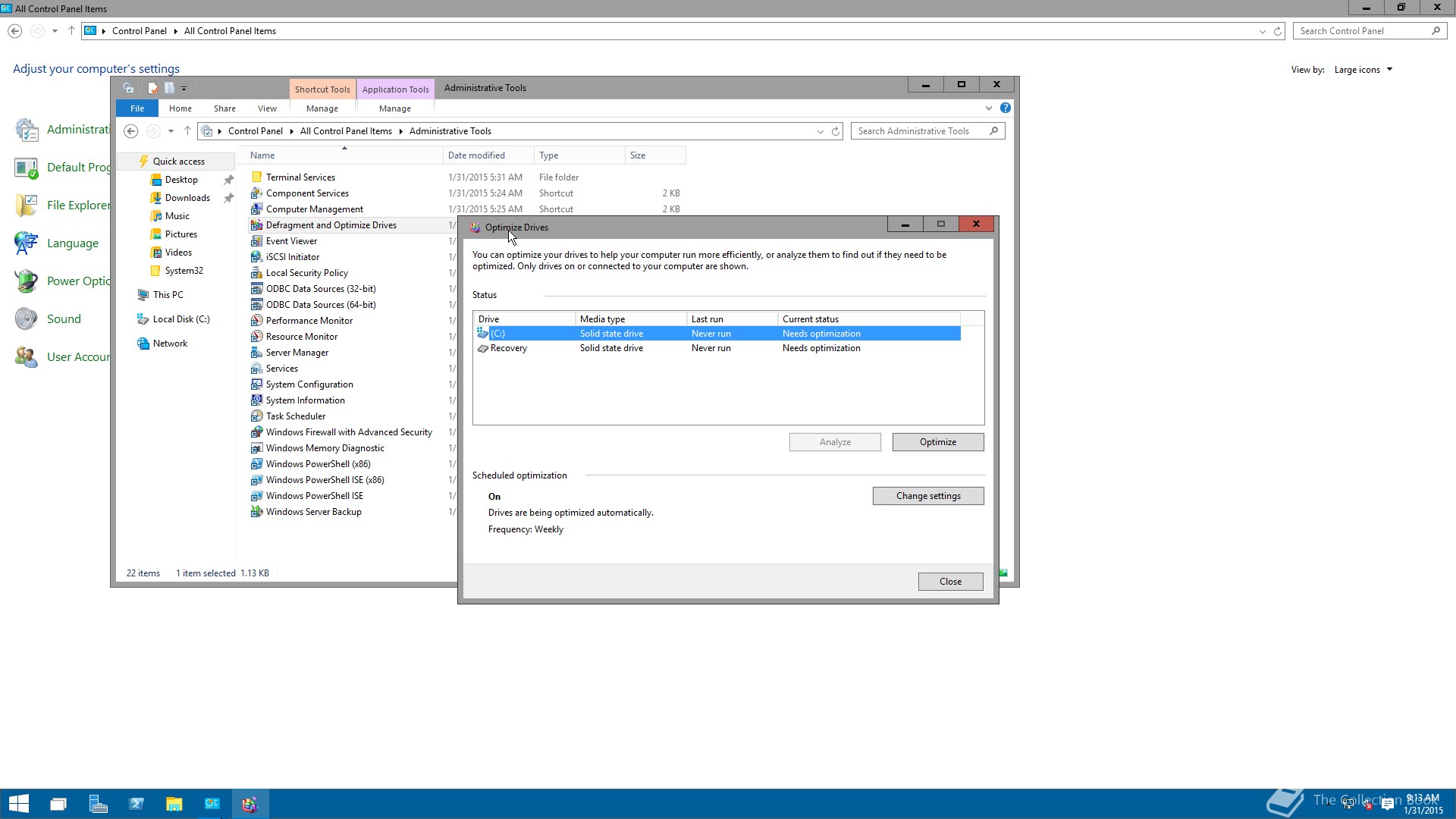1456x819 pixels.
Task: Select the Terminal Services folder icon
Action: (x=256, y=177)
